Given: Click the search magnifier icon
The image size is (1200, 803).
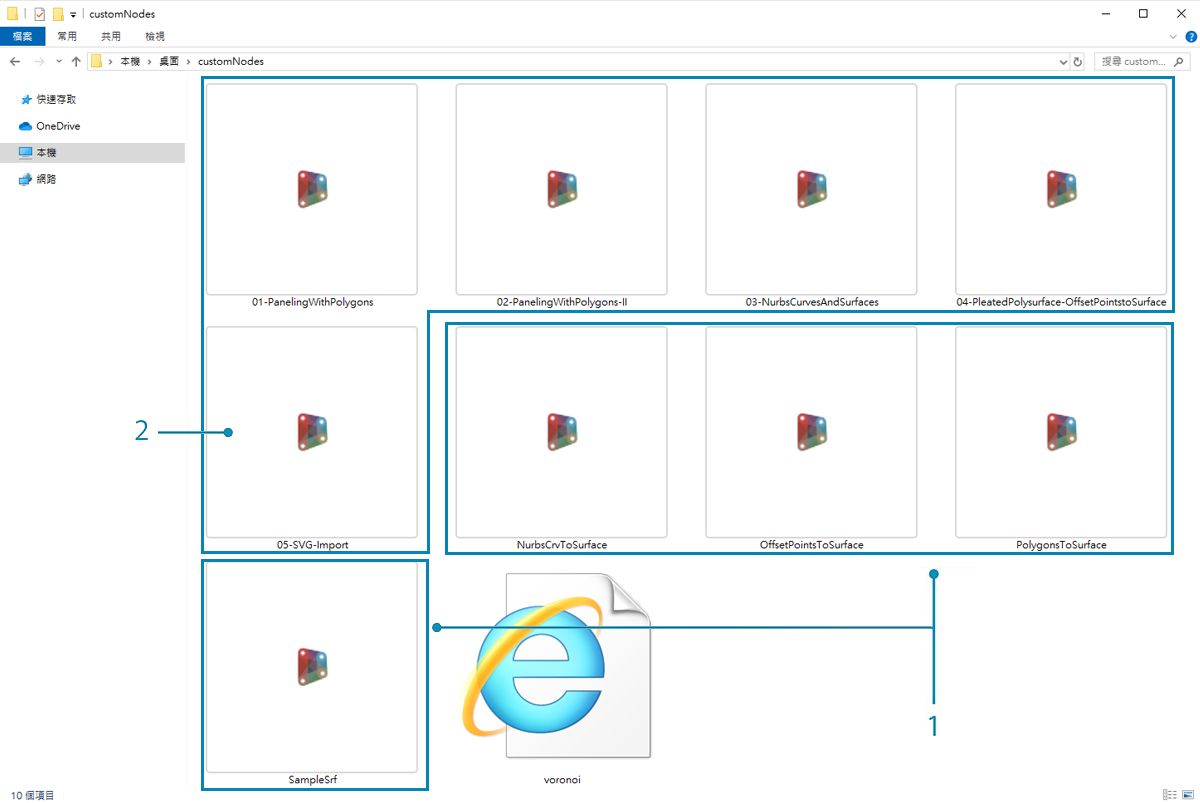Looking at the screenshot, I should 1180,62.
